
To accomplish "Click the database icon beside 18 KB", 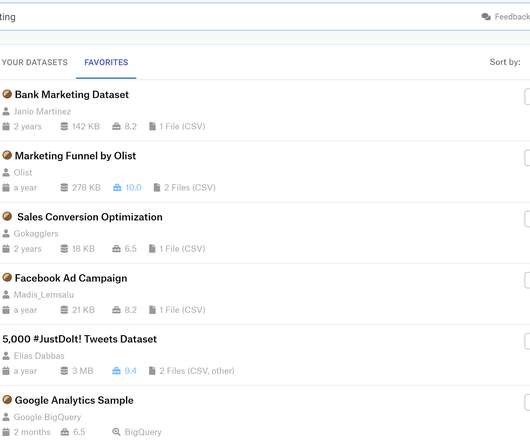I will (x=64, y=249).
